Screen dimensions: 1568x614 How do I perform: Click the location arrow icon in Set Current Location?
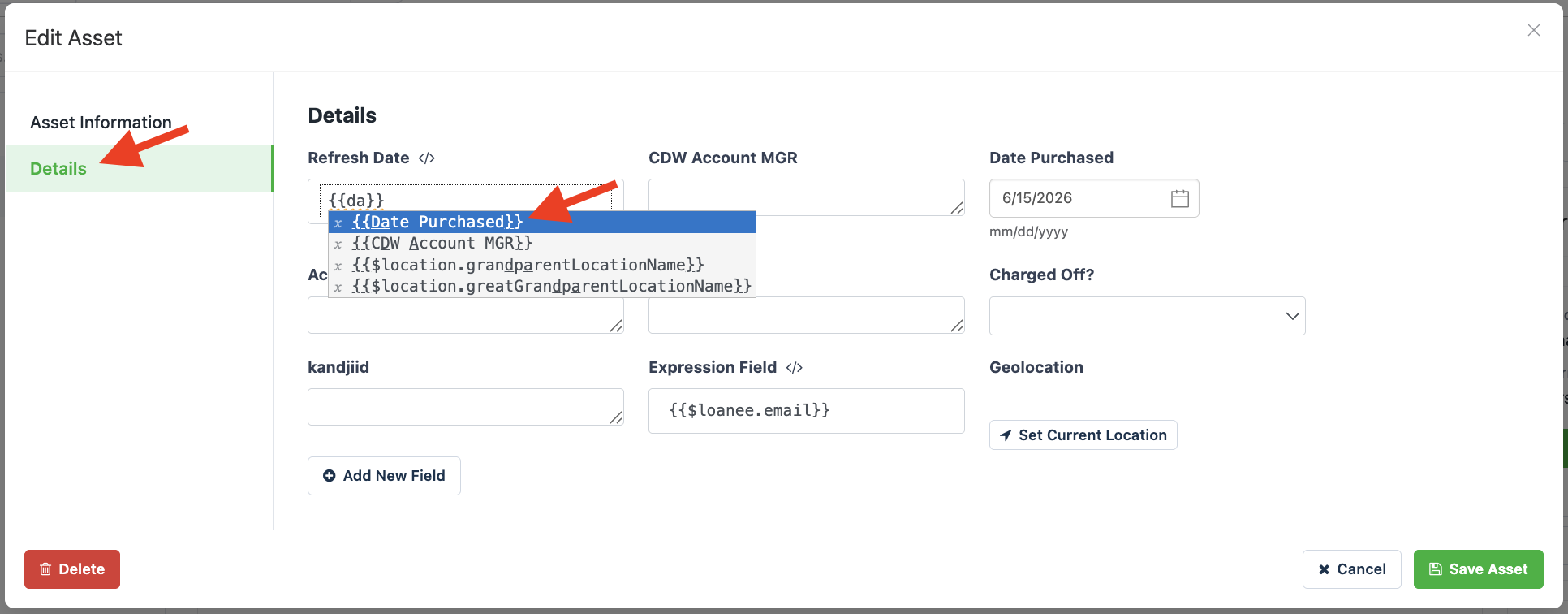click(x=1006, y=435)
